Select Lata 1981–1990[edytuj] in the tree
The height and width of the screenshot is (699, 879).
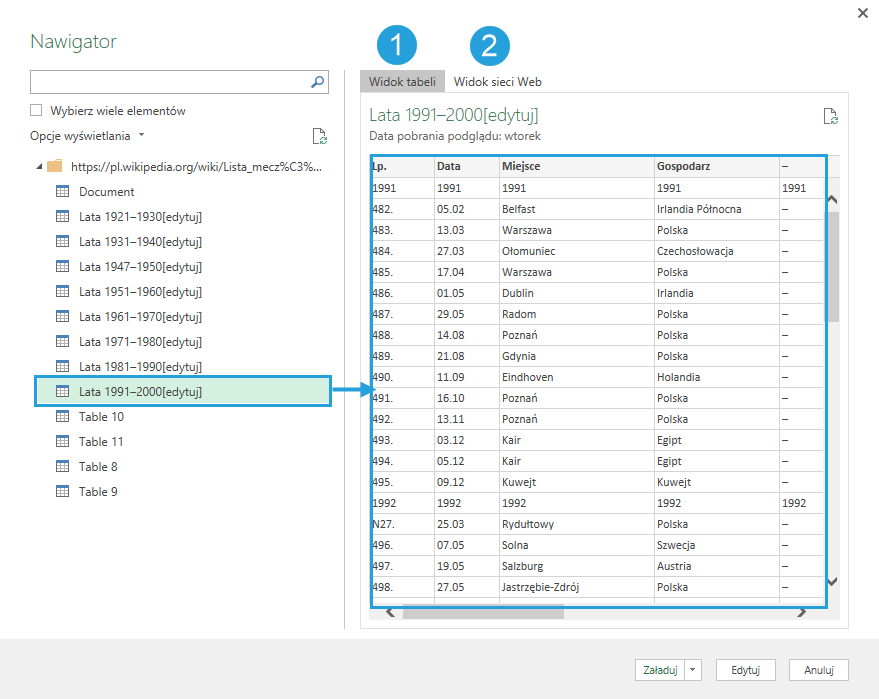tap(140, 367)
